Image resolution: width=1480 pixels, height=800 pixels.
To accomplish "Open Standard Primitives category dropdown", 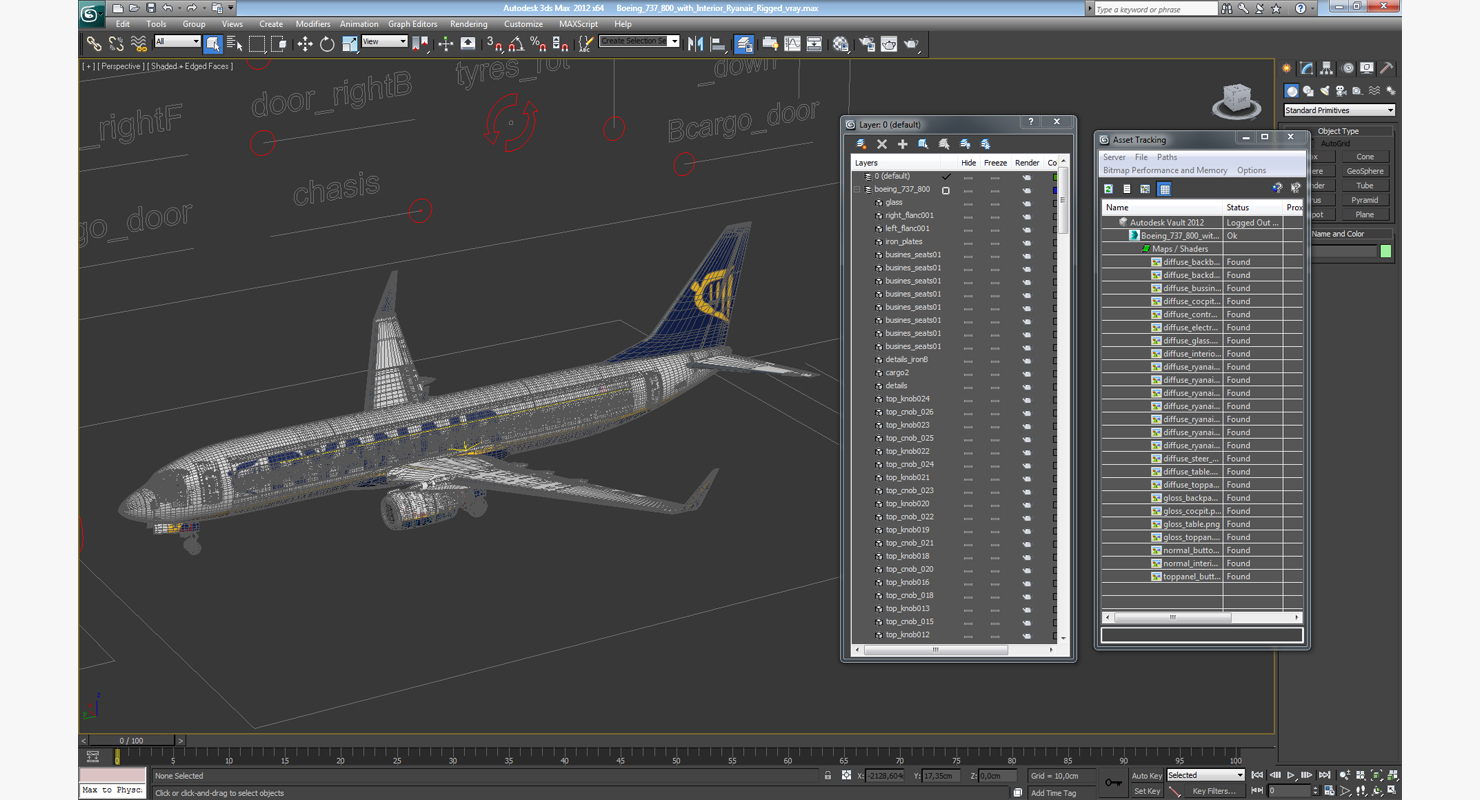I will [1339, 110].
